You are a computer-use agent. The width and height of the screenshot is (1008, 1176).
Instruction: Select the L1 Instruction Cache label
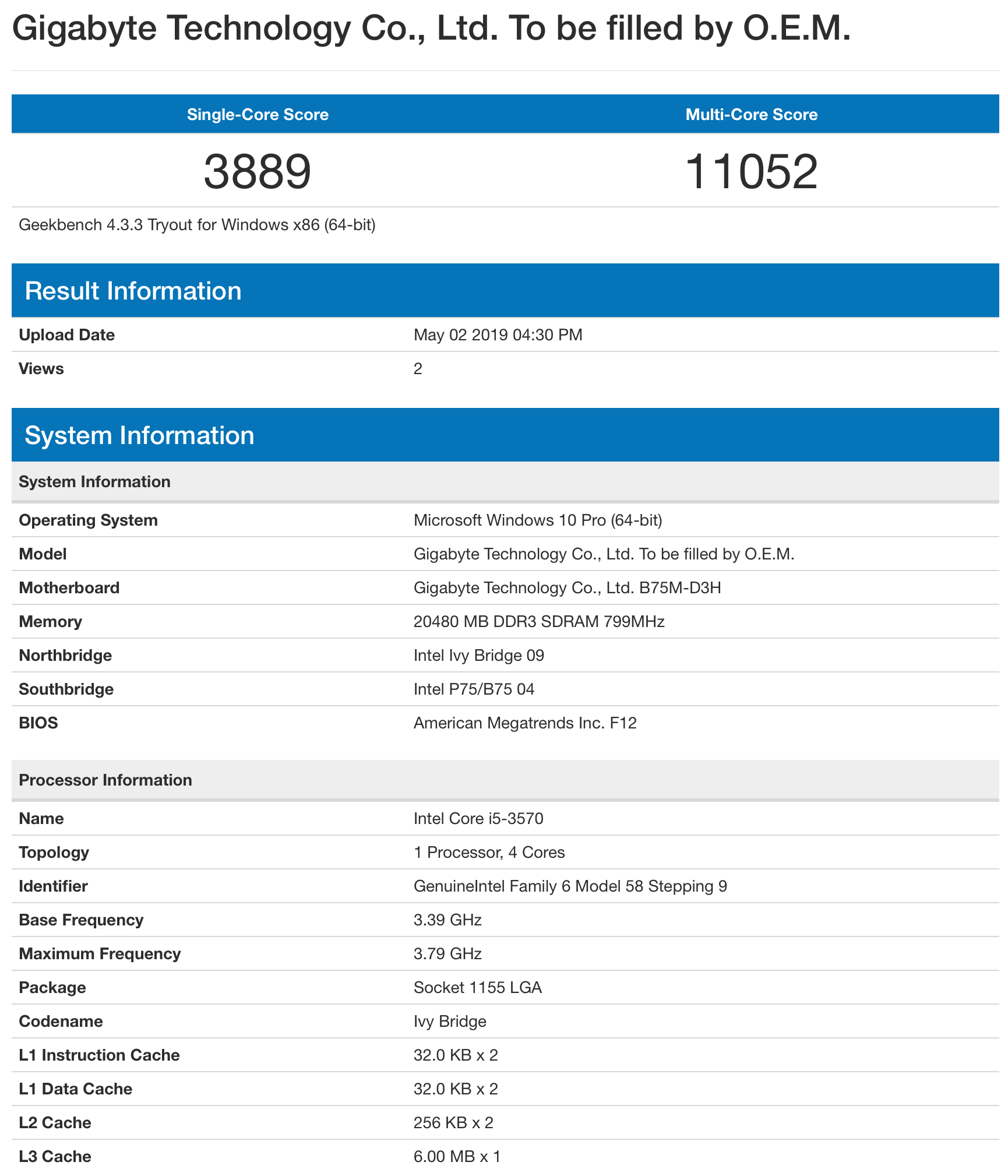pyautogui.click(x=99, y=1055)
